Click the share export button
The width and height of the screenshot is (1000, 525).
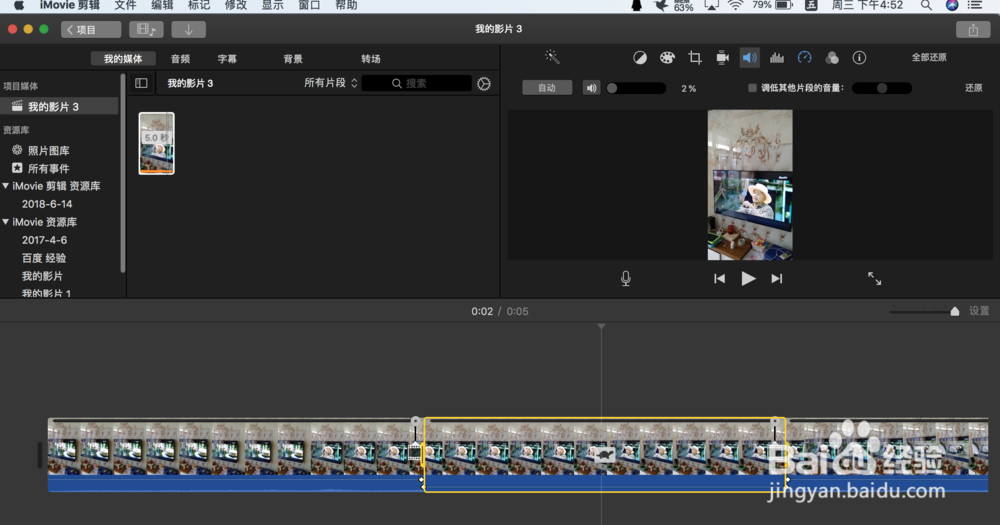point(973,29)
